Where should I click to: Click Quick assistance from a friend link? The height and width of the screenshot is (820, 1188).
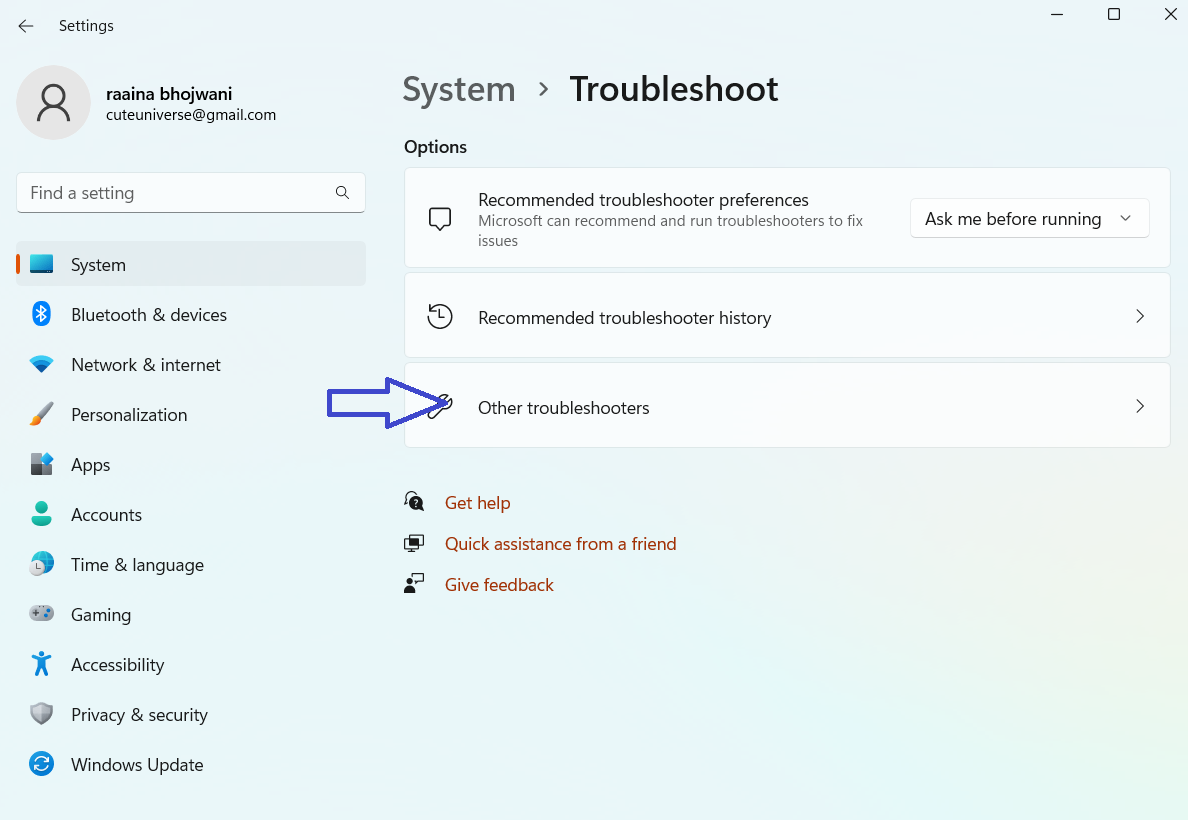click(560, 544)
